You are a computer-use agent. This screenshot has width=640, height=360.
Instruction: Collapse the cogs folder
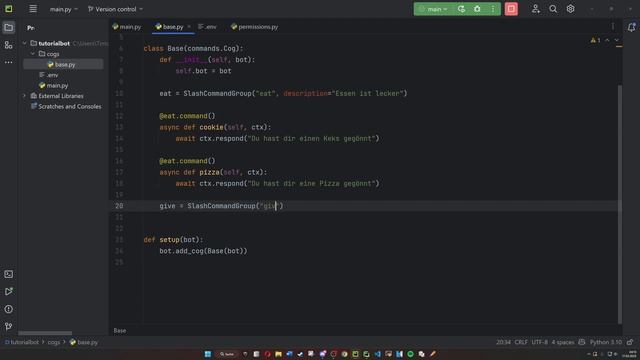tap(33, 54)
